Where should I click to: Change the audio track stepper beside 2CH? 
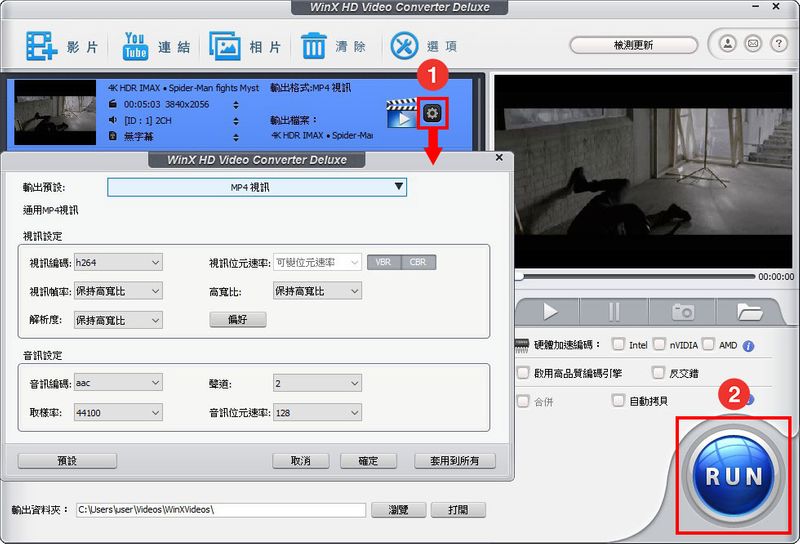pyautogui.click(x=236, y=121)
